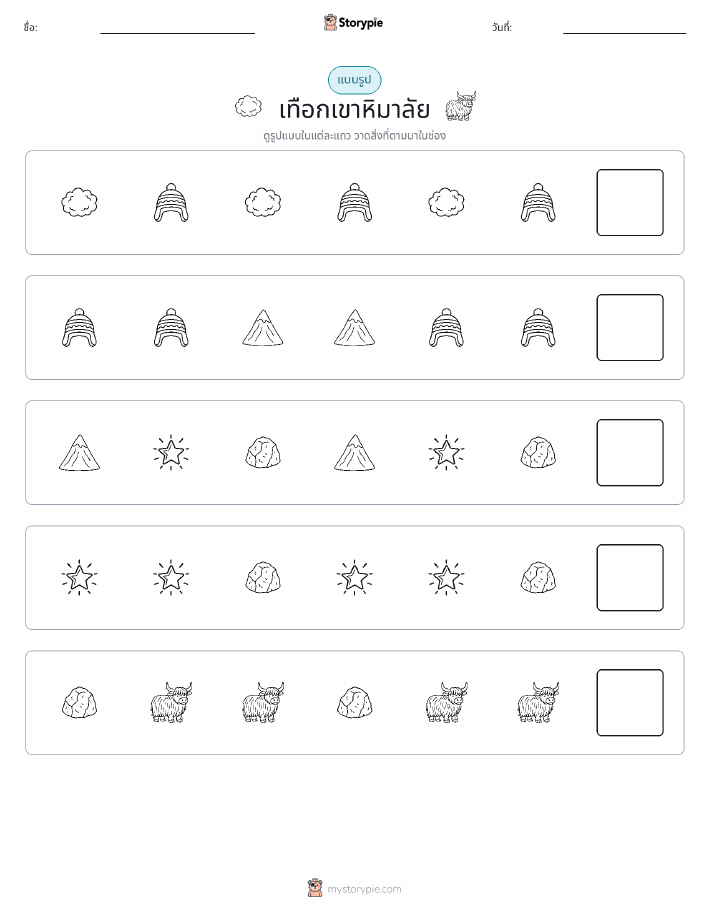Click the last rock in row three

538,453
